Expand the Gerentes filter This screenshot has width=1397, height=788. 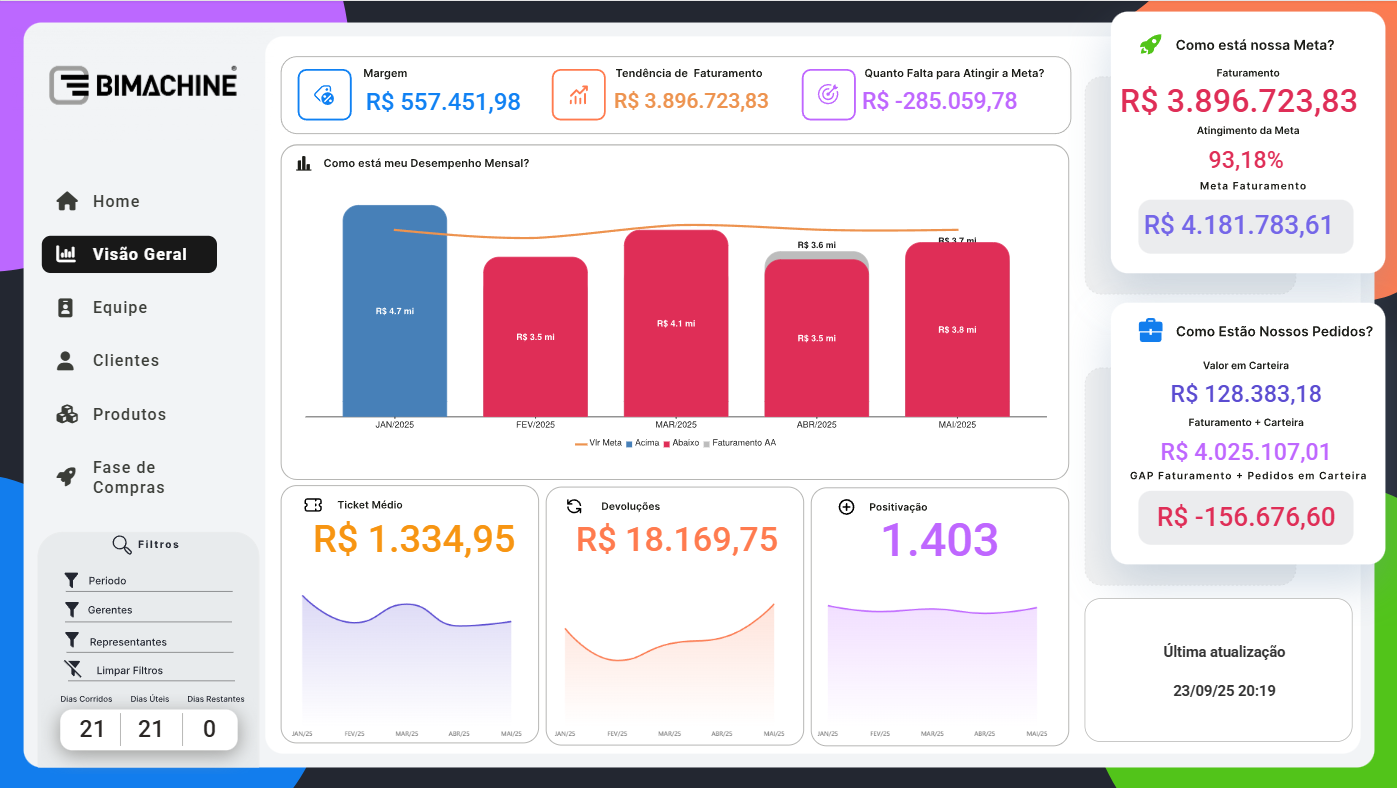[x=109, y=610]
